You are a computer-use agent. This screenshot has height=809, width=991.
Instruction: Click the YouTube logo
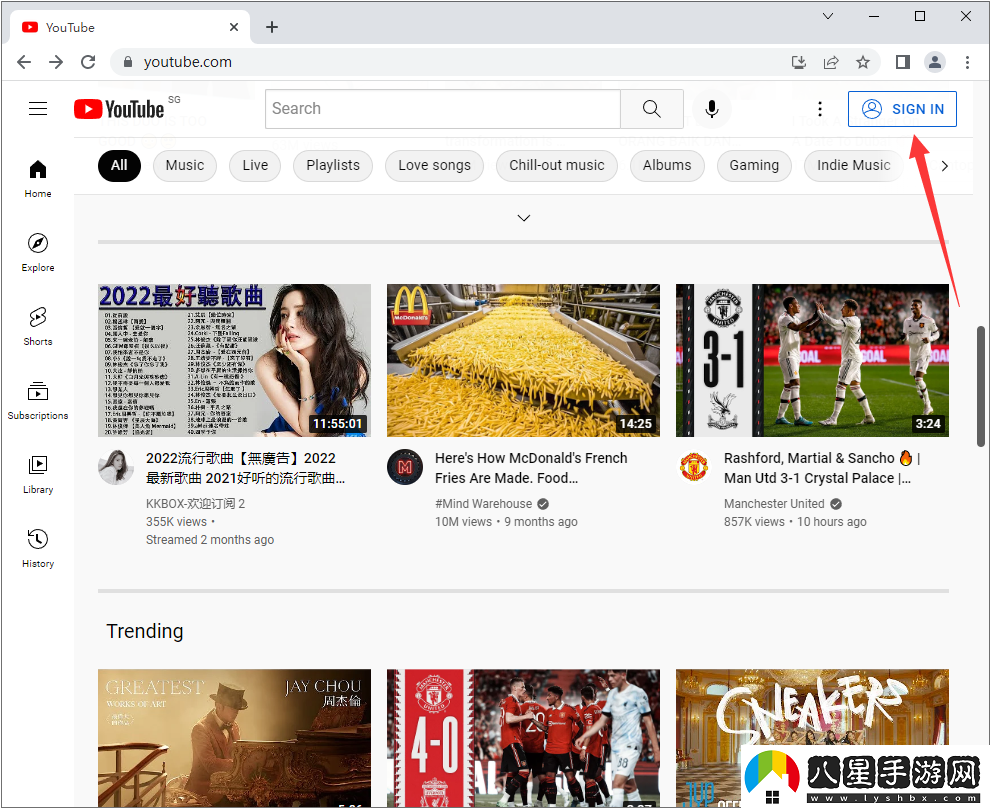point(119,109)
